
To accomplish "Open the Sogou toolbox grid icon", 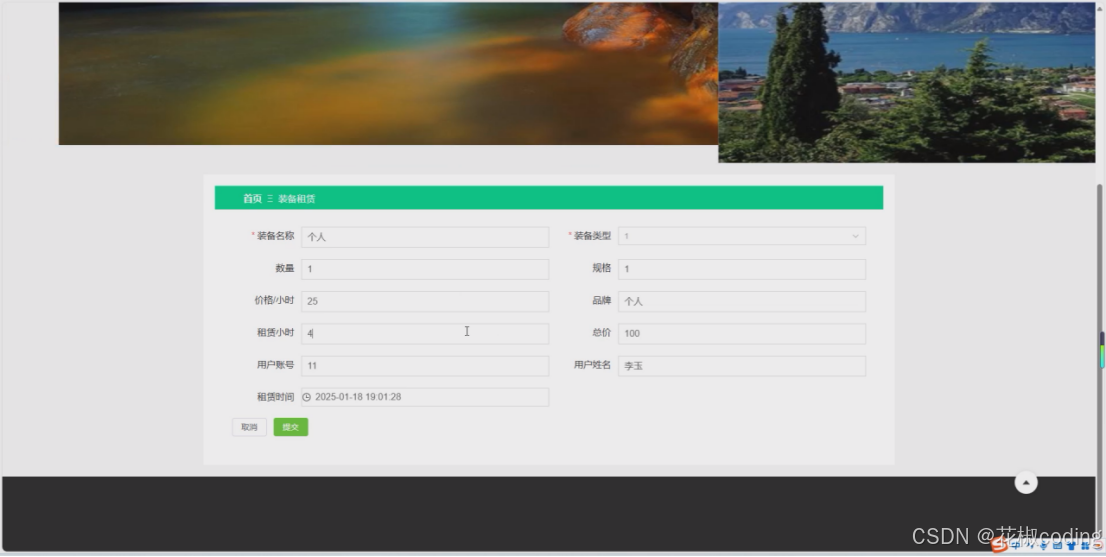I will [x=1085, y=545].
